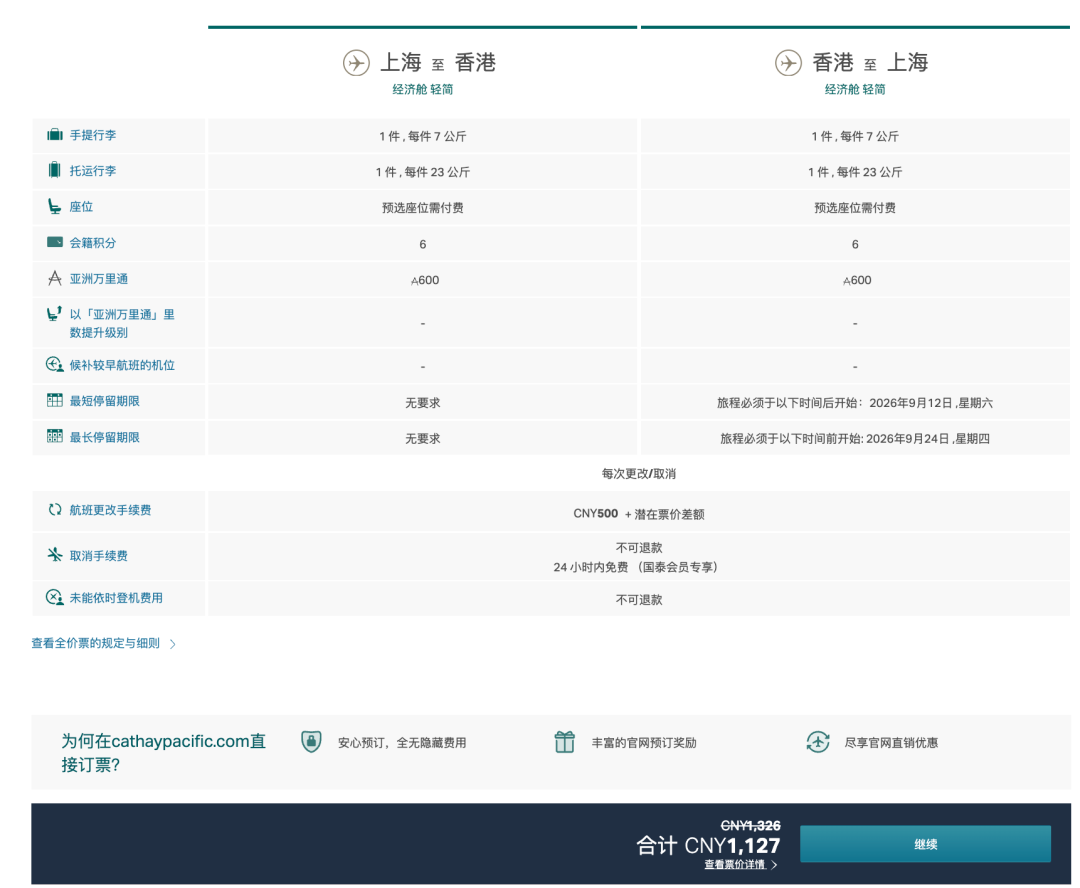This screenshot has height=888, width=1080.
Task: Open 查看票价详情 fare details link
Action: pos(734,865)
